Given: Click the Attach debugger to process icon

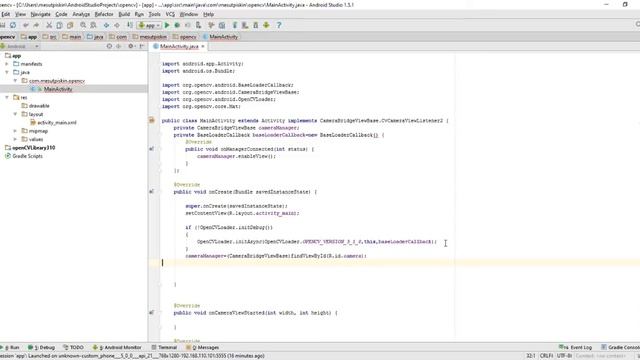Looking at the screenshot, I should click(198, 25).
